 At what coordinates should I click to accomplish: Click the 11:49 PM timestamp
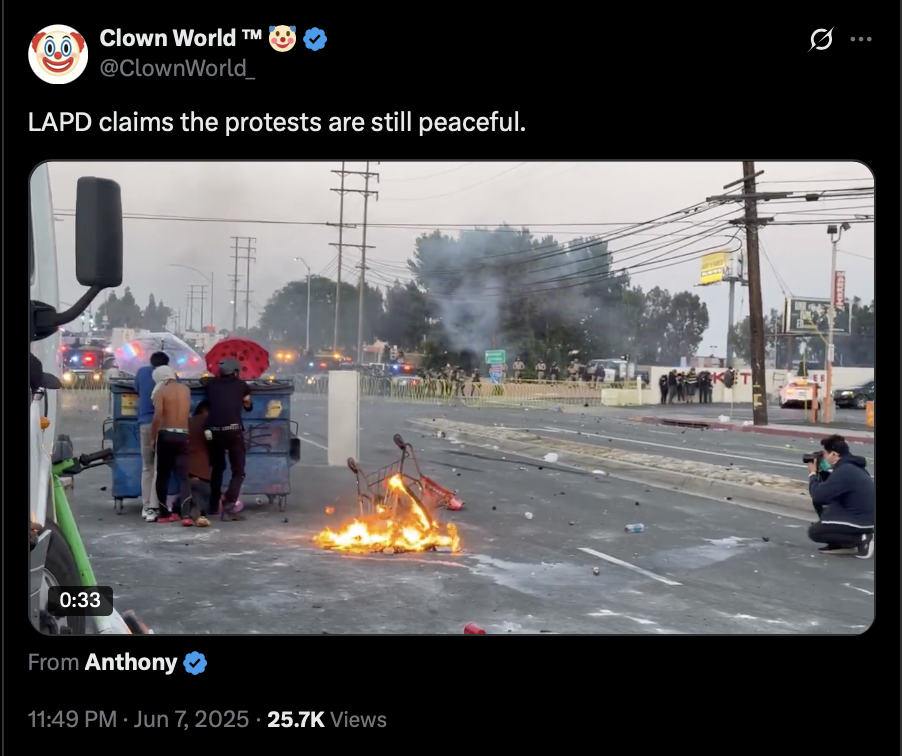[x=72, y=719]
